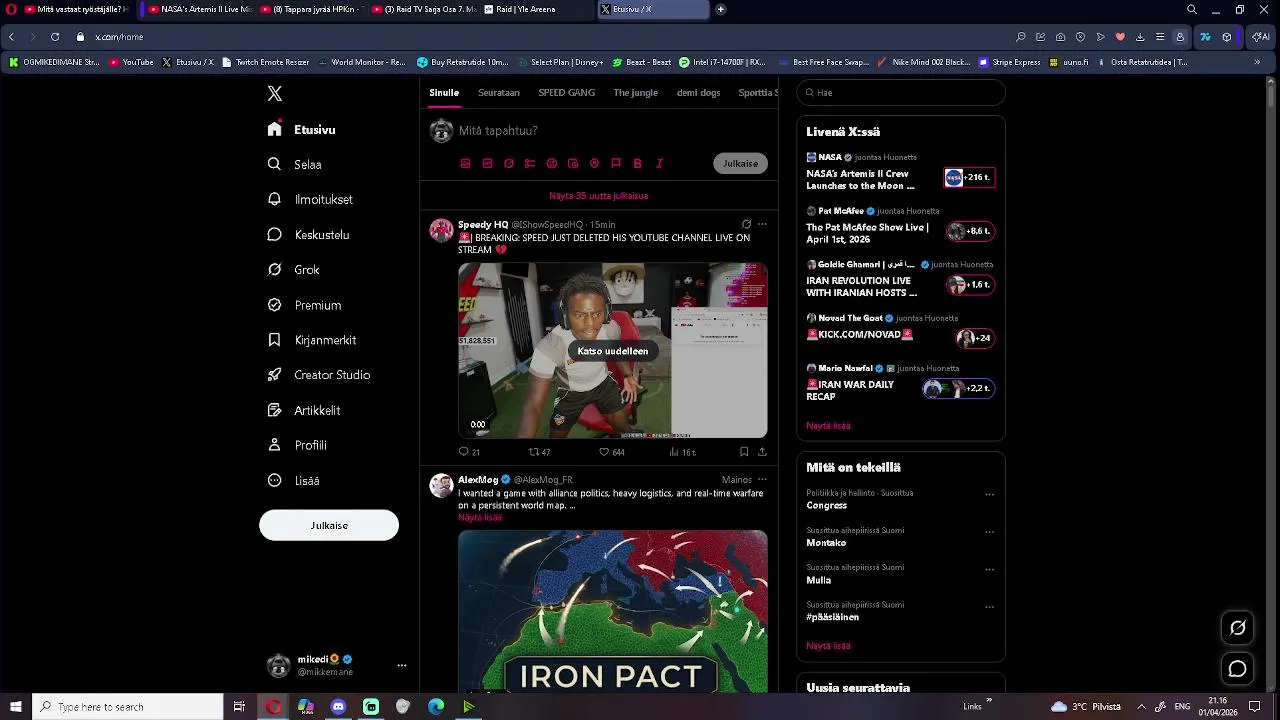The width and height of the screenshot is (1280, 720).
Task: Open options for the #pääsiäinen trend
Action: [x=989, y=606]
